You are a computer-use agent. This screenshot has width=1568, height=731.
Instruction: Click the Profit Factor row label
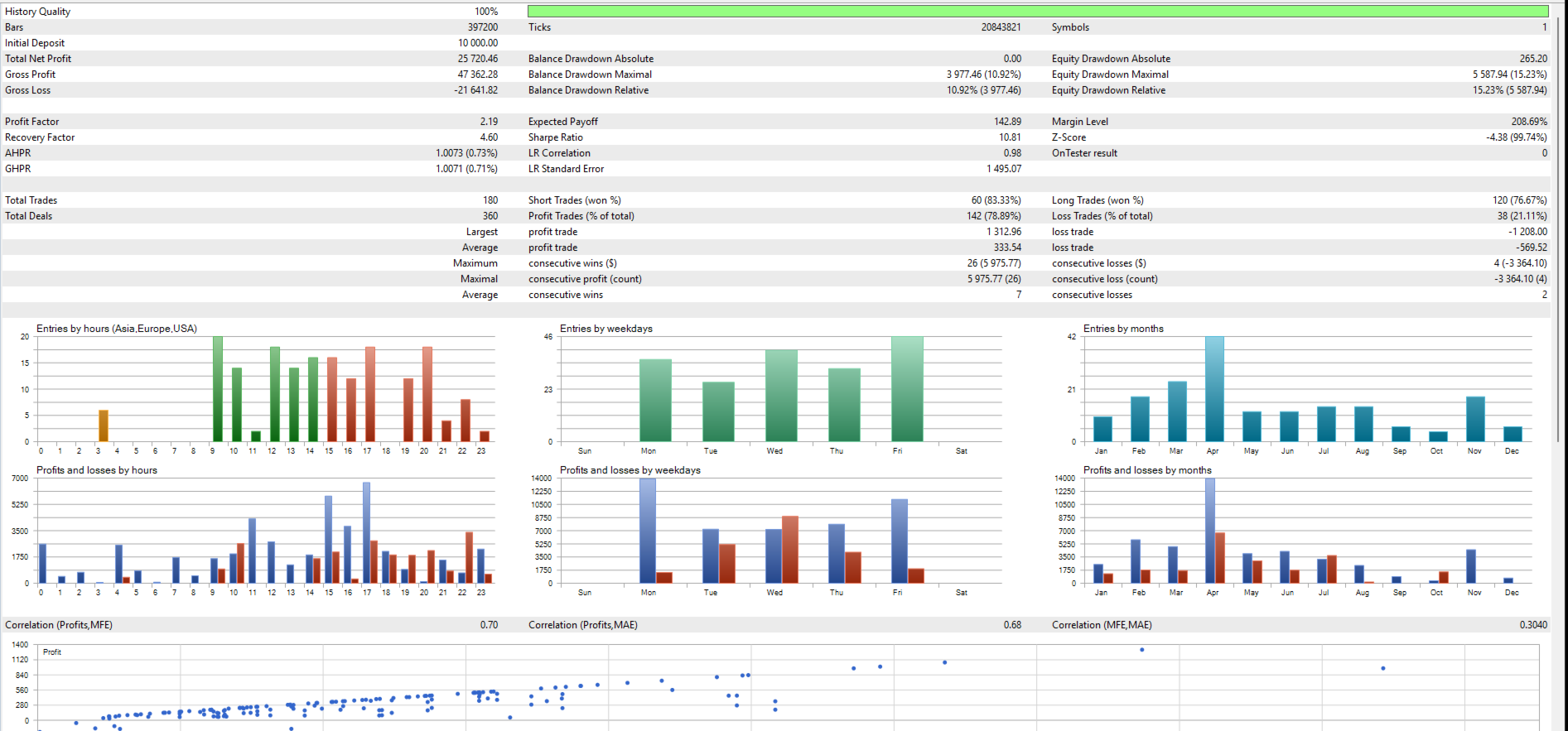coord(31,122)
